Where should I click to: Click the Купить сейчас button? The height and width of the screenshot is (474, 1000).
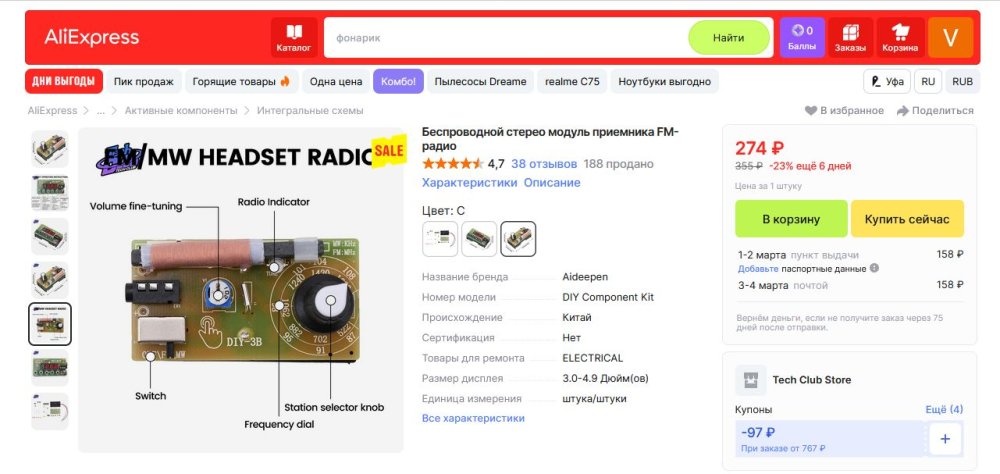point(907,219)
